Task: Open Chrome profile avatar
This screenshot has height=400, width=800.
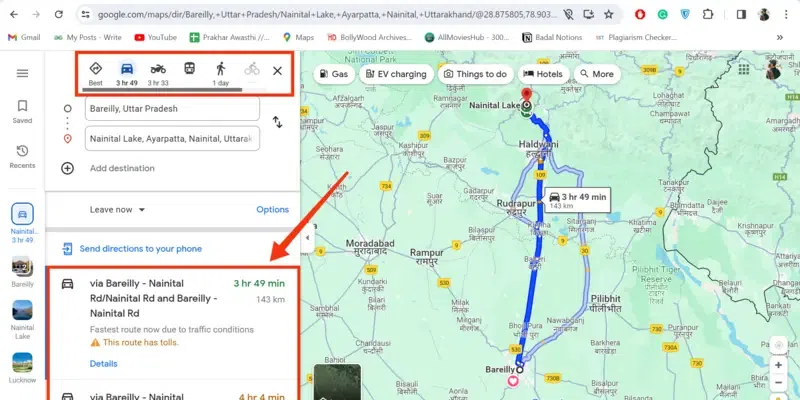Action: click(764, 15)
